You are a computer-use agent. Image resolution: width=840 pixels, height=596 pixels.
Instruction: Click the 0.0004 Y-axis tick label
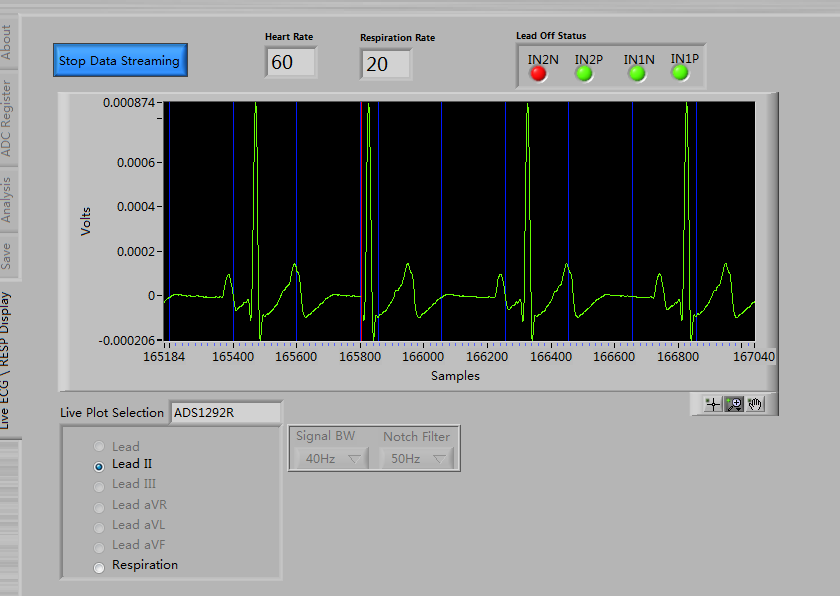[137, 207]
